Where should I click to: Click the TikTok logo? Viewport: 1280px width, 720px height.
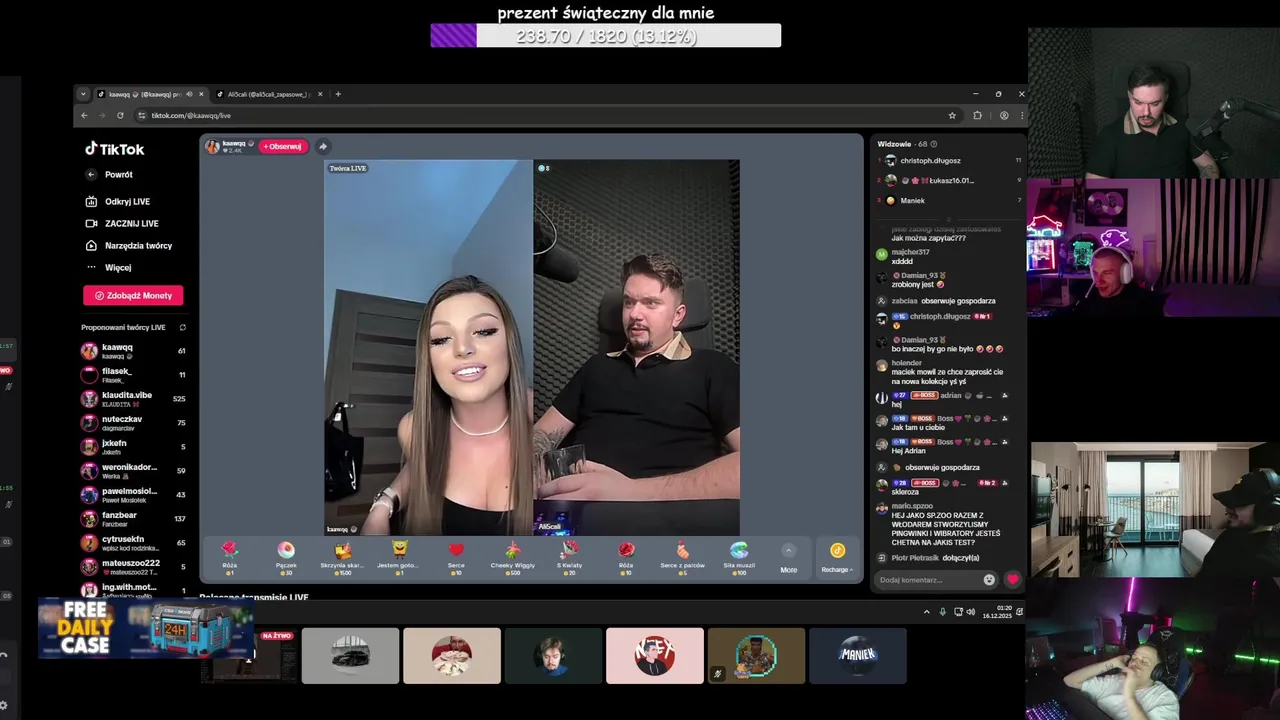coord(114,149)
